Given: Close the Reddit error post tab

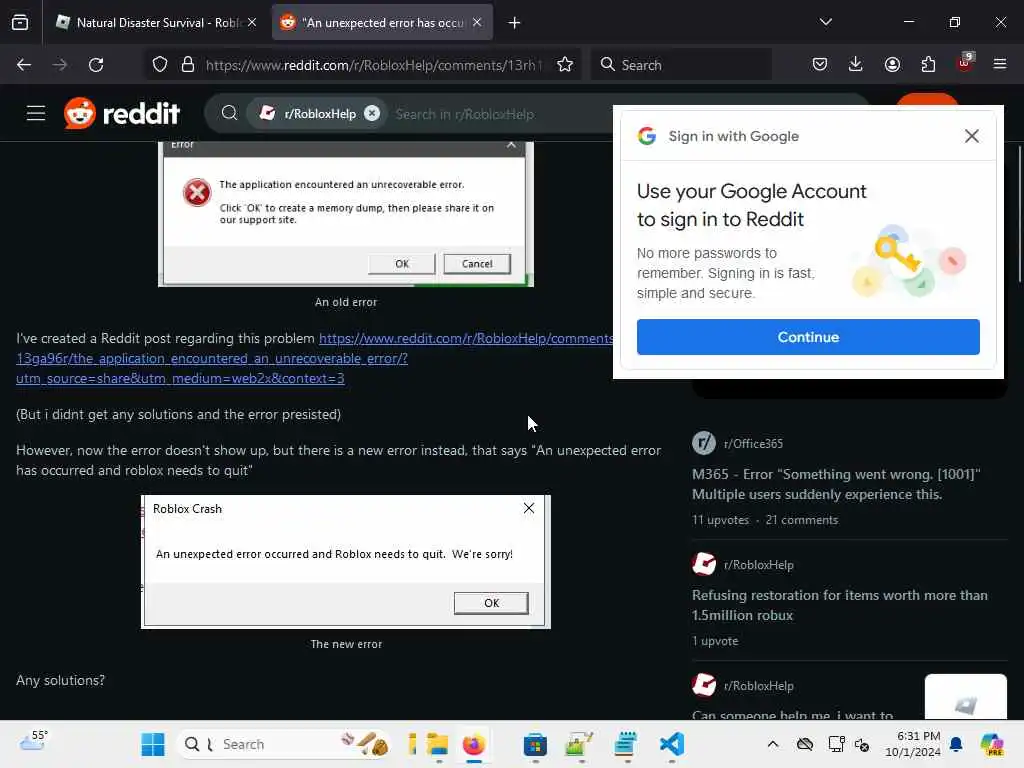Looking at the screenshot, I should [x=477, y=23].
